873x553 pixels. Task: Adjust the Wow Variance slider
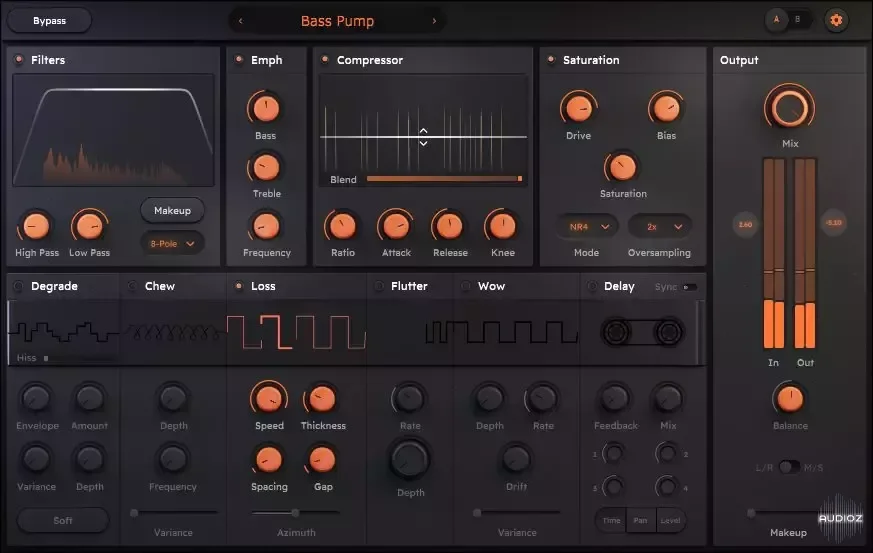point(517,512)
